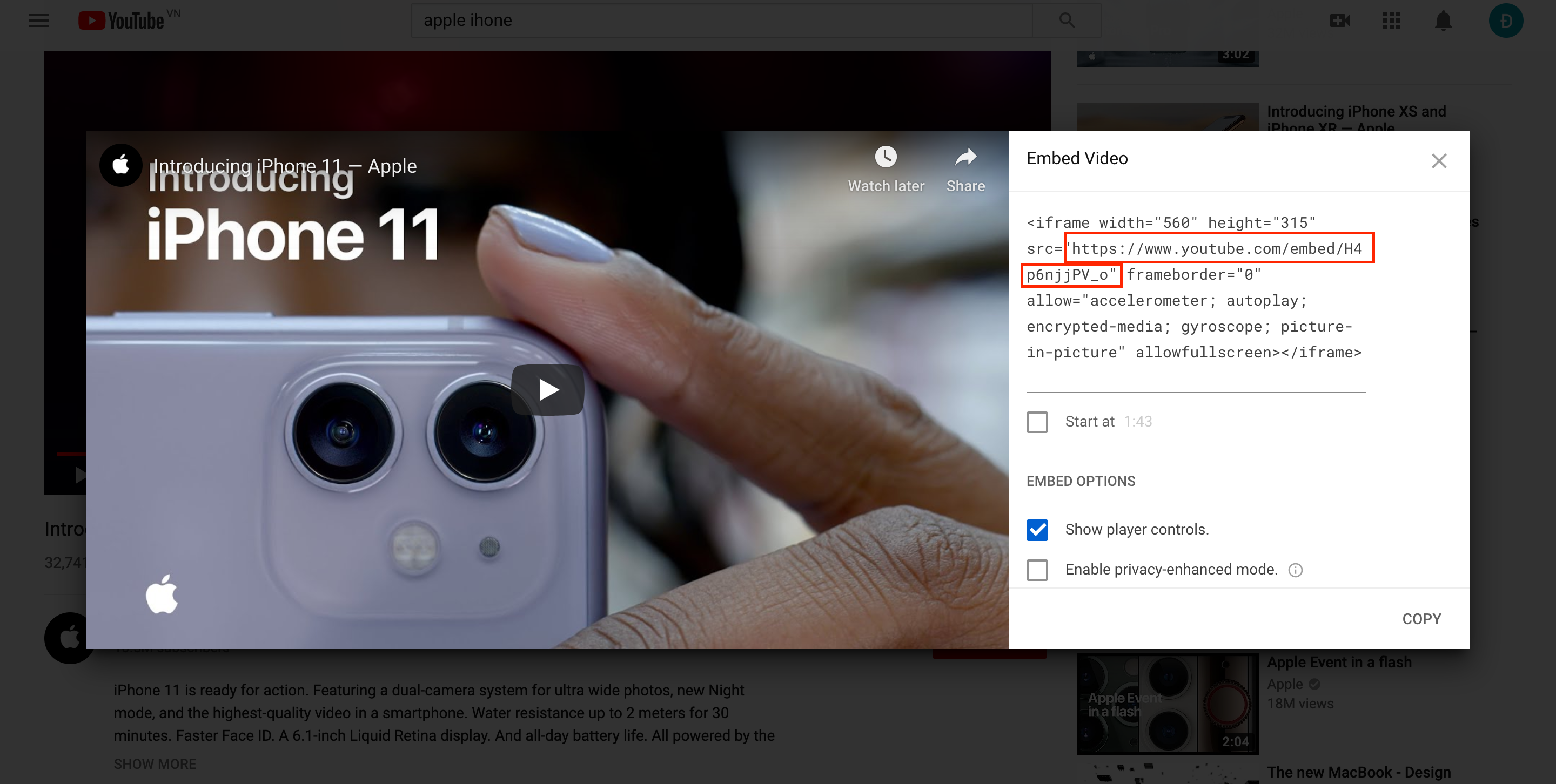Open Apple Event in a flash title

pos(1339,662)
